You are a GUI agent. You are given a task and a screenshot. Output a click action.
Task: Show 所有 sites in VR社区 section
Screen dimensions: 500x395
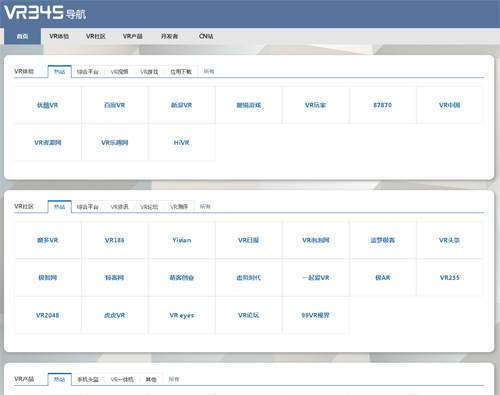pyautogui.click(x=205, y=207)
